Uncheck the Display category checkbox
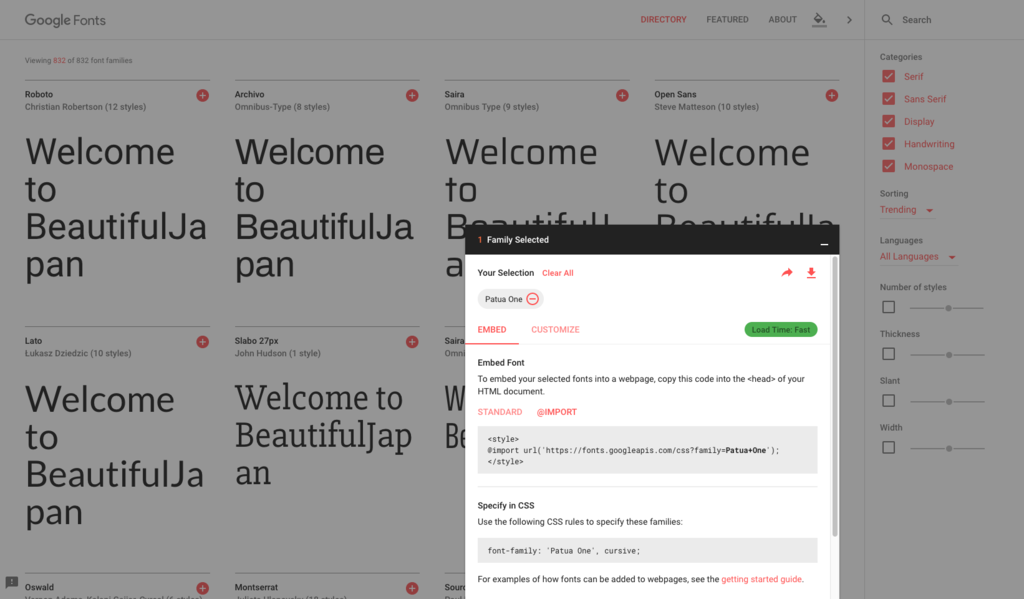This screenshot has height=599, width=1024. (888, 121)
